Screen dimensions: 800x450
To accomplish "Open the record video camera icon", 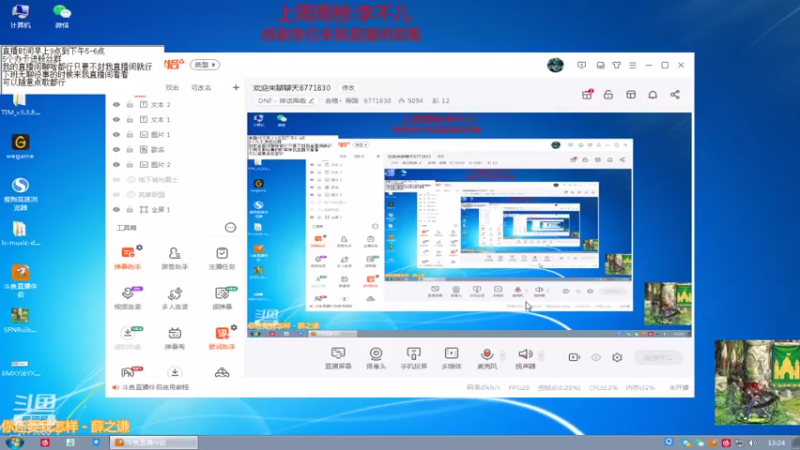I will [574, 357].
